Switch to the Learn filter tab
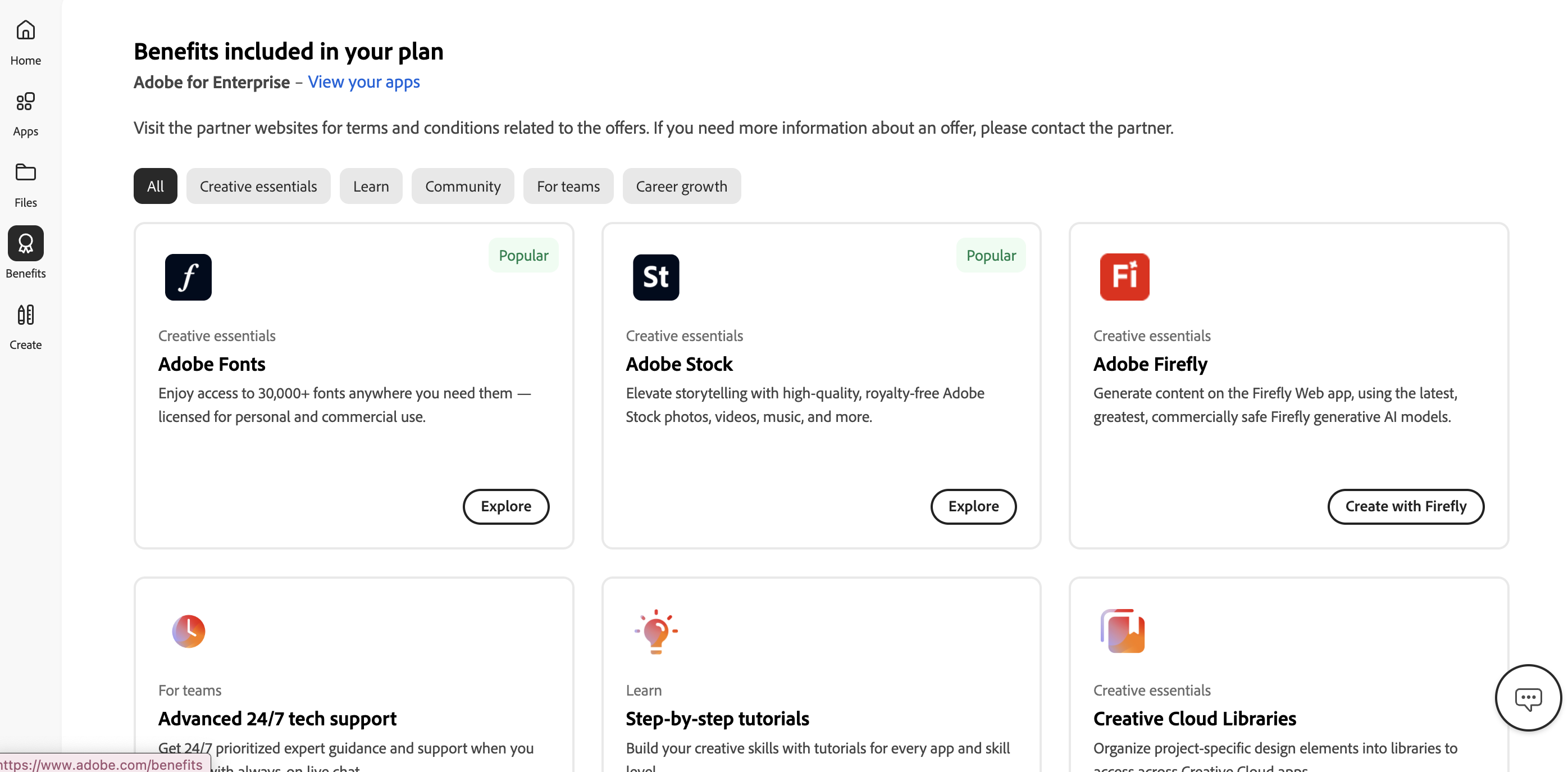This screenshot has width=1568, height=772. click(371, 185)
